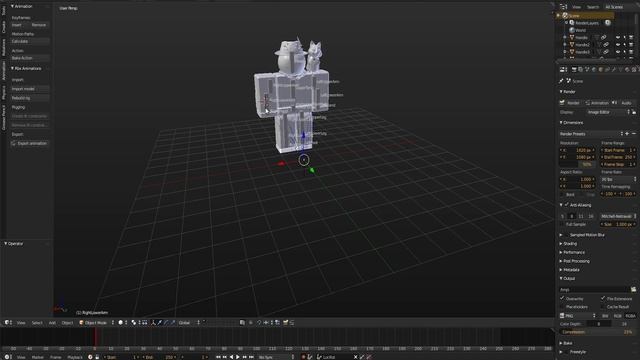Viewport: 640px width, 360px height.
Task: Open outliner Search menu
Action: pyautogui.click(x=593, y=7)
